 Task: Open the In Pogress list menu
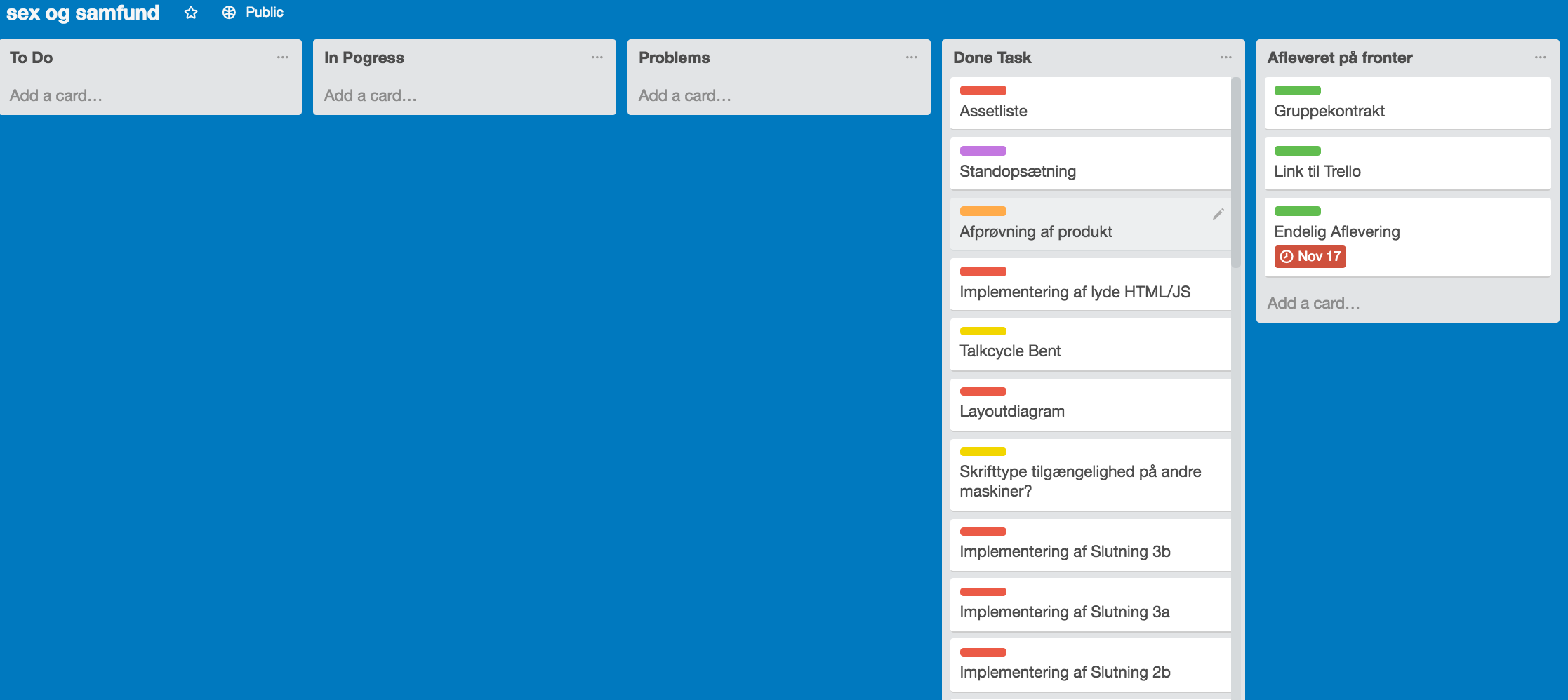tap(597, 58)
